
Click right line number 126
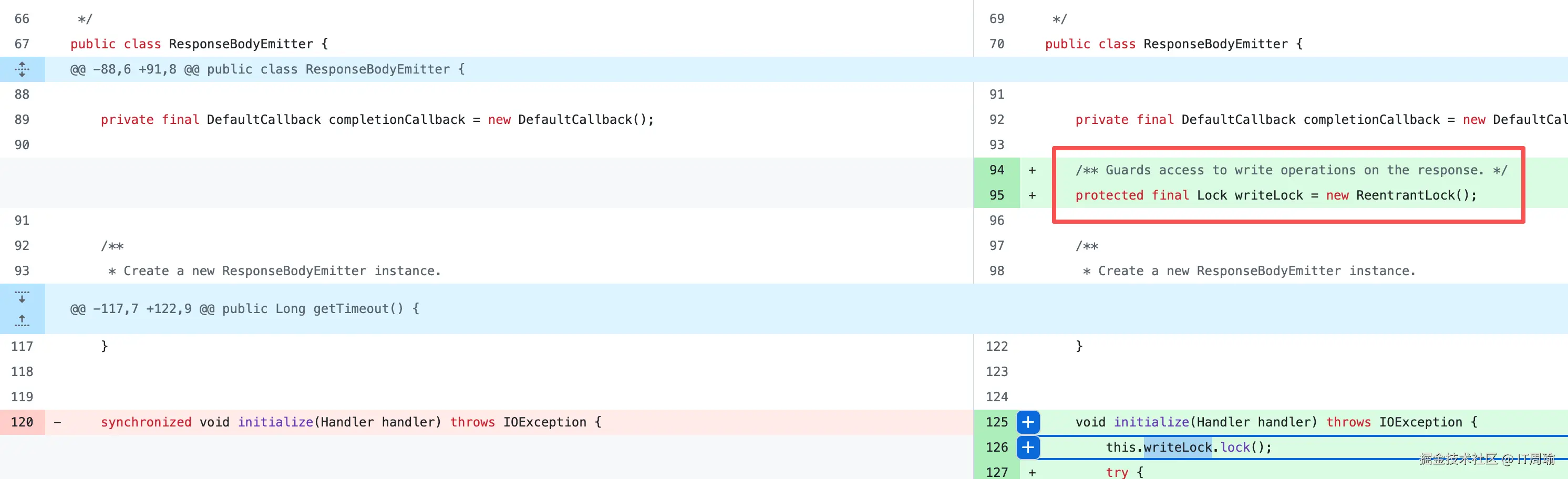(996, 447)
